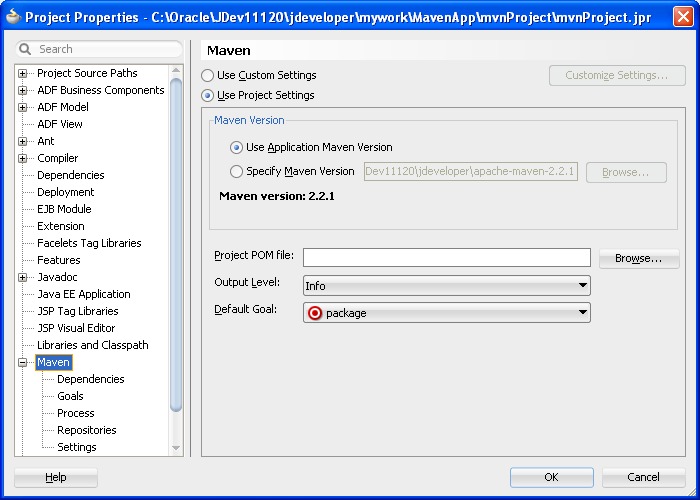Select JSP Tag Libraries item
The height and width of the screenshot is (500, 700).
(x=78, y=311)
